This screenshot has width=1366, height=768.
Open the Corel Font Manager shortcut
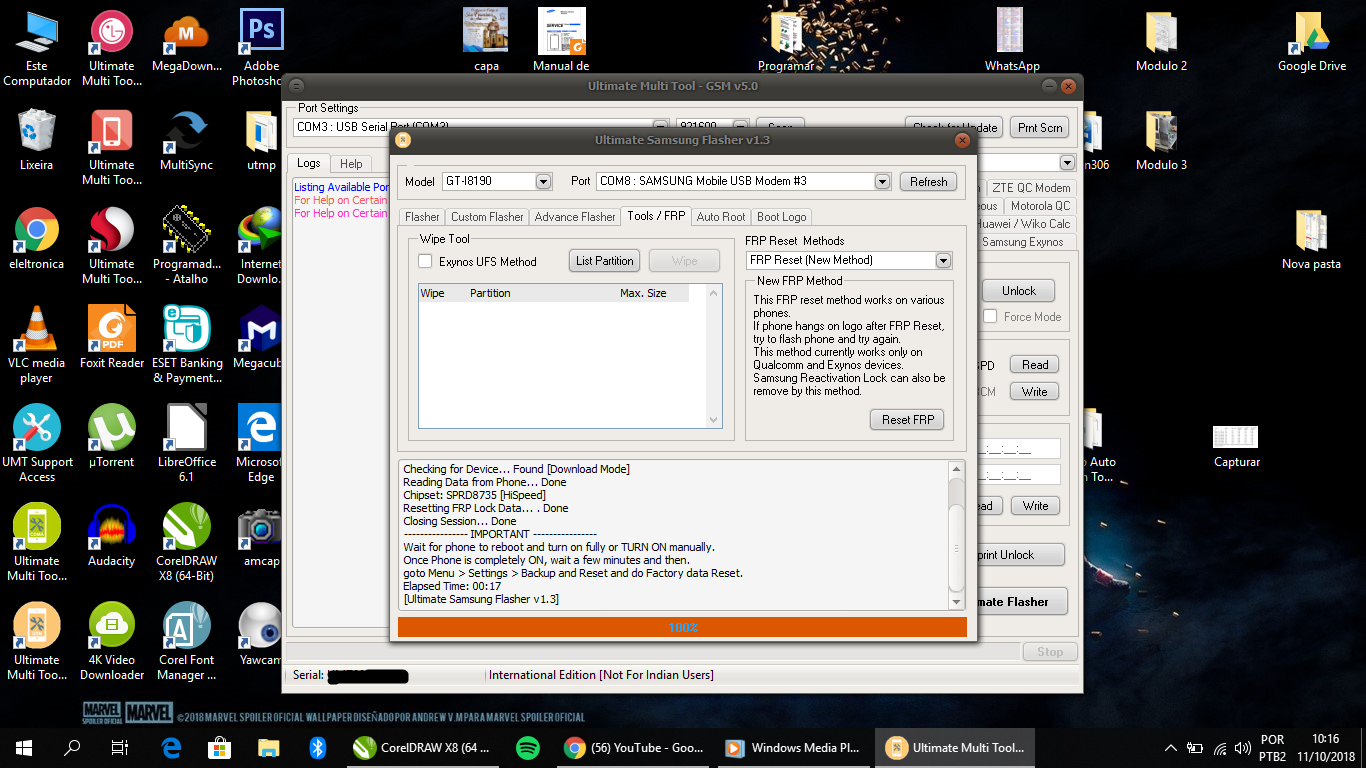point(186,641)
